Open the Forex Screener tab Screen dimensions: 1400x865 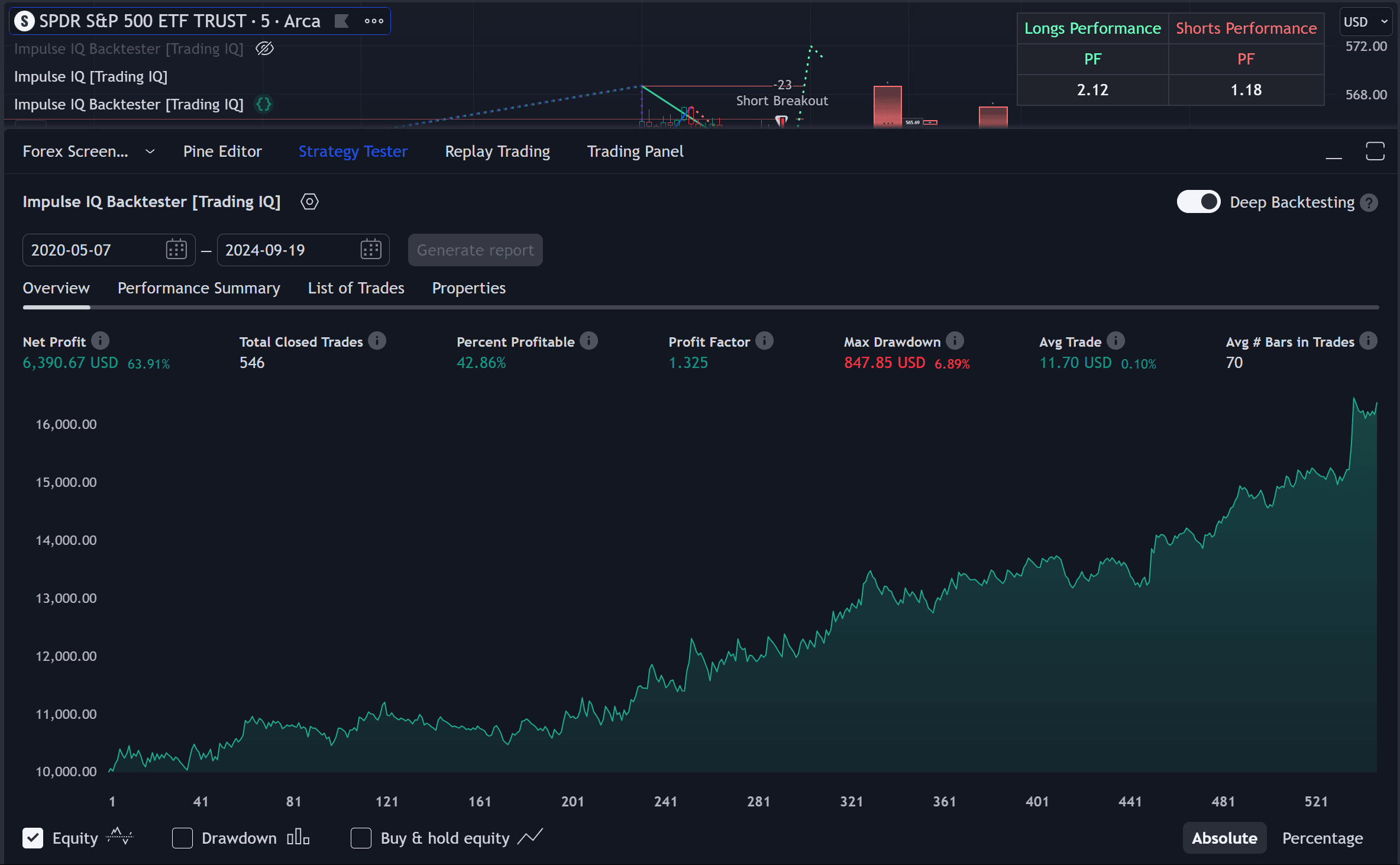75,151
